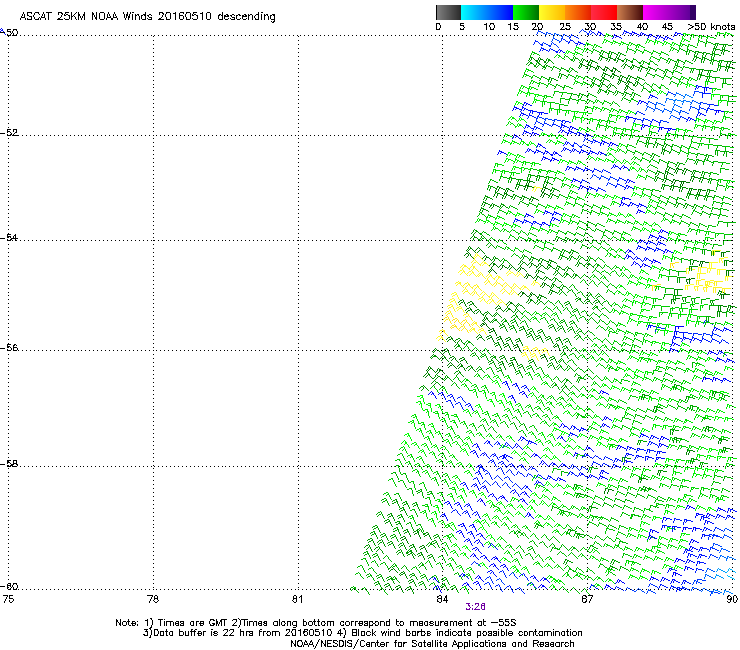Click the cyan-blue 5-15 knots color band
This screenshot has width=740, height=650.
(x=486, y=12)
